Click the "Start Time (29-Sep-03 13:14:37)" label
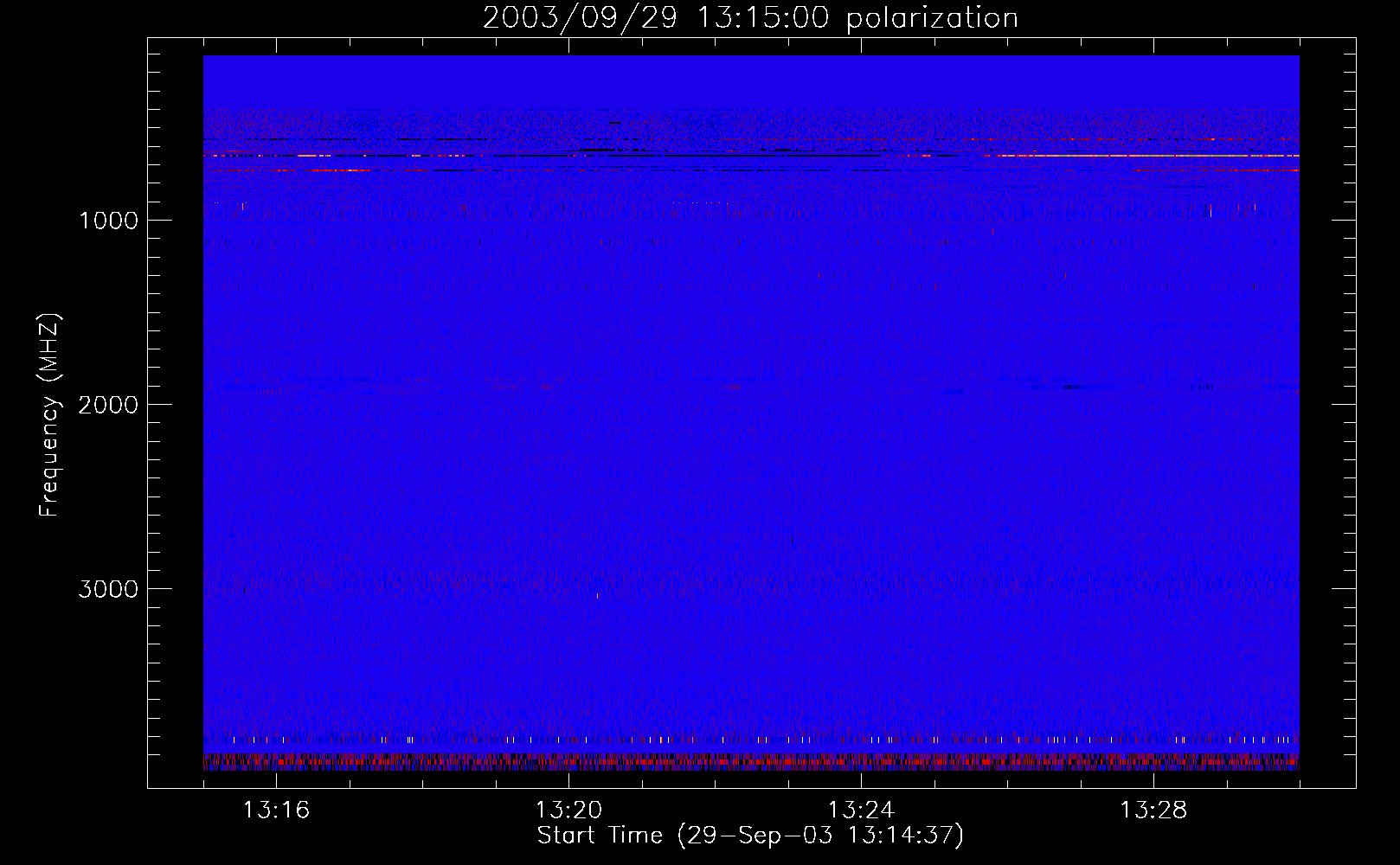Screen dimensions: 1400x865 (x=750, y=836)
